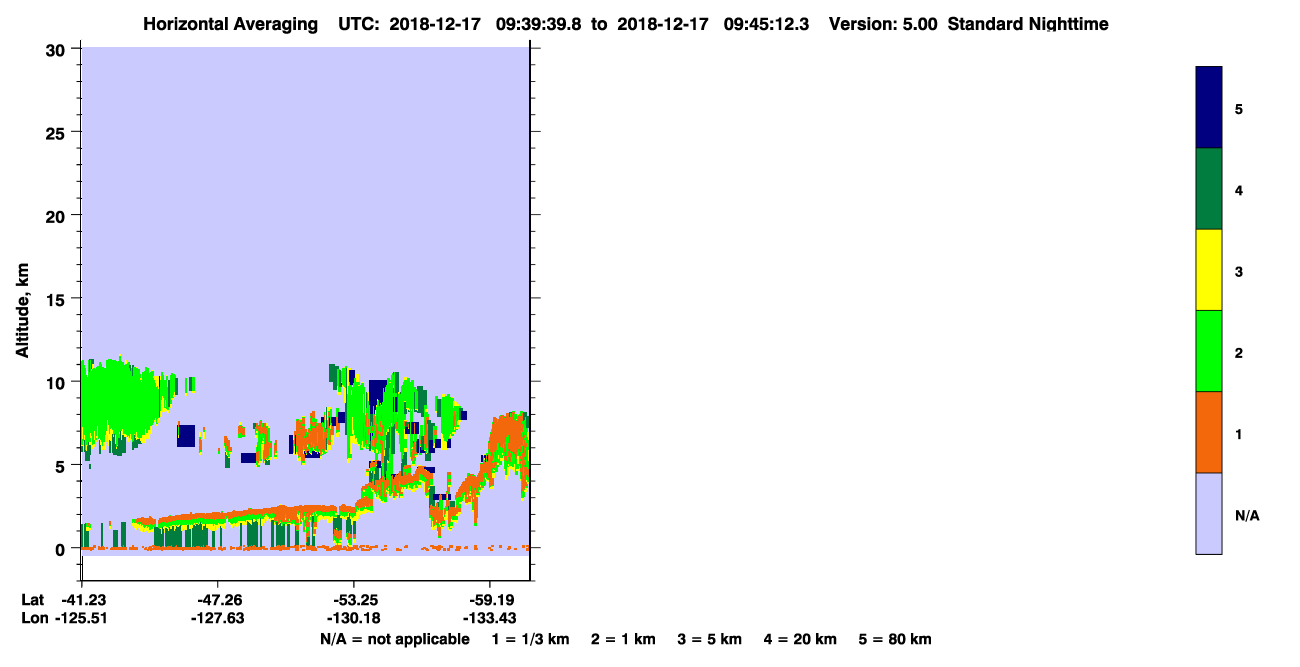Click the colorbar label 'N/A'
The width and height of the screenshot is (1300, 667).
click(1246, 515)
